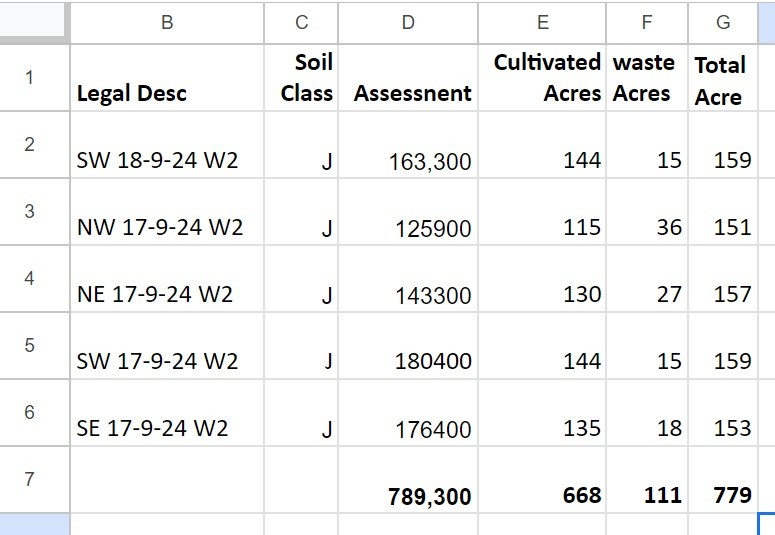Select waste acres total 111 cell
This screenshot has height=535, width=775.
click(x=647, y=479)
